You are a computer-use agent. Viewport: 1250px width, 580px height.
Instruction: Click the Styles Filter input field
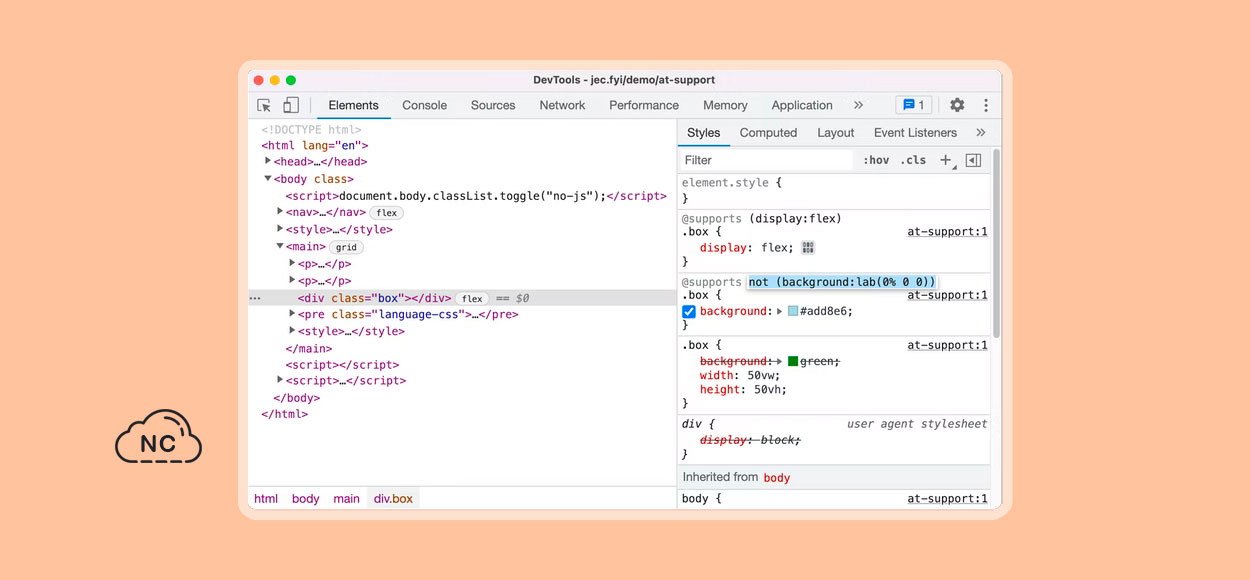(767, 160)
